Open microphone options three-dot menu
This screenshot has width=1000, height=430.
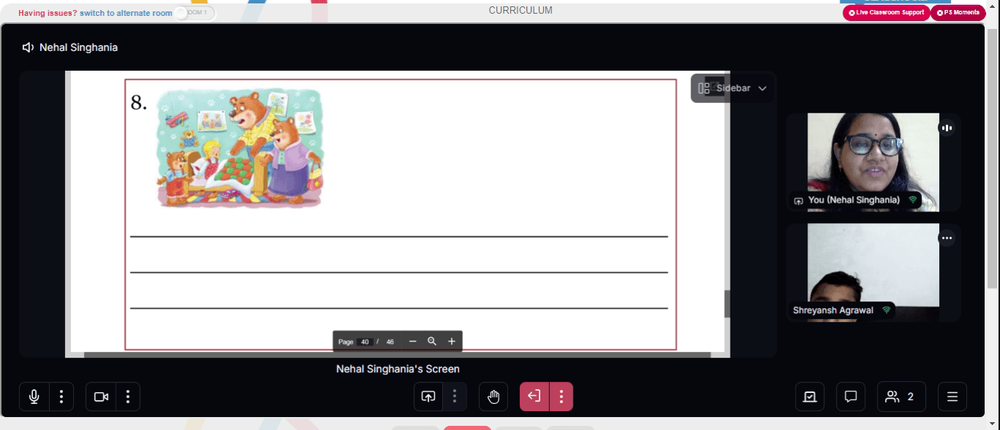(x=61, y=397)
